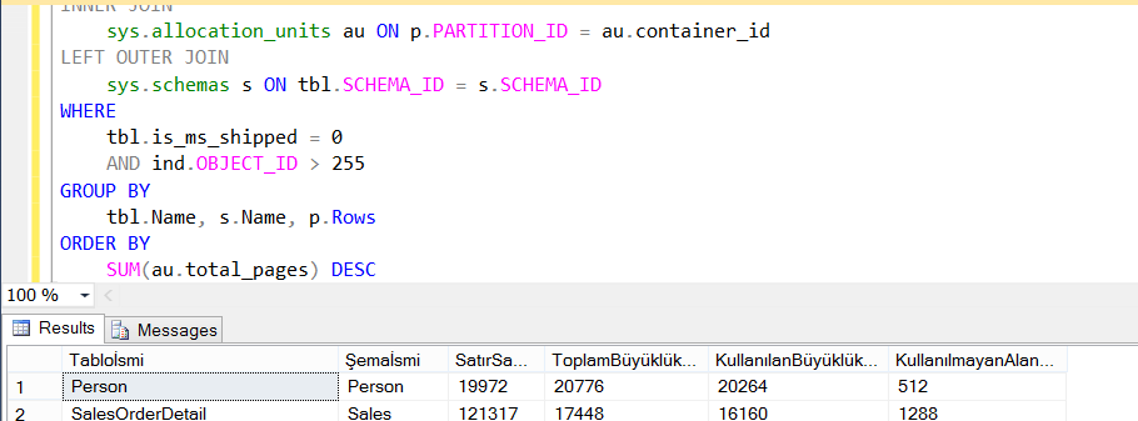Click the Results tab grid icon
1138x421 pixels.
(x=21, y=328)
